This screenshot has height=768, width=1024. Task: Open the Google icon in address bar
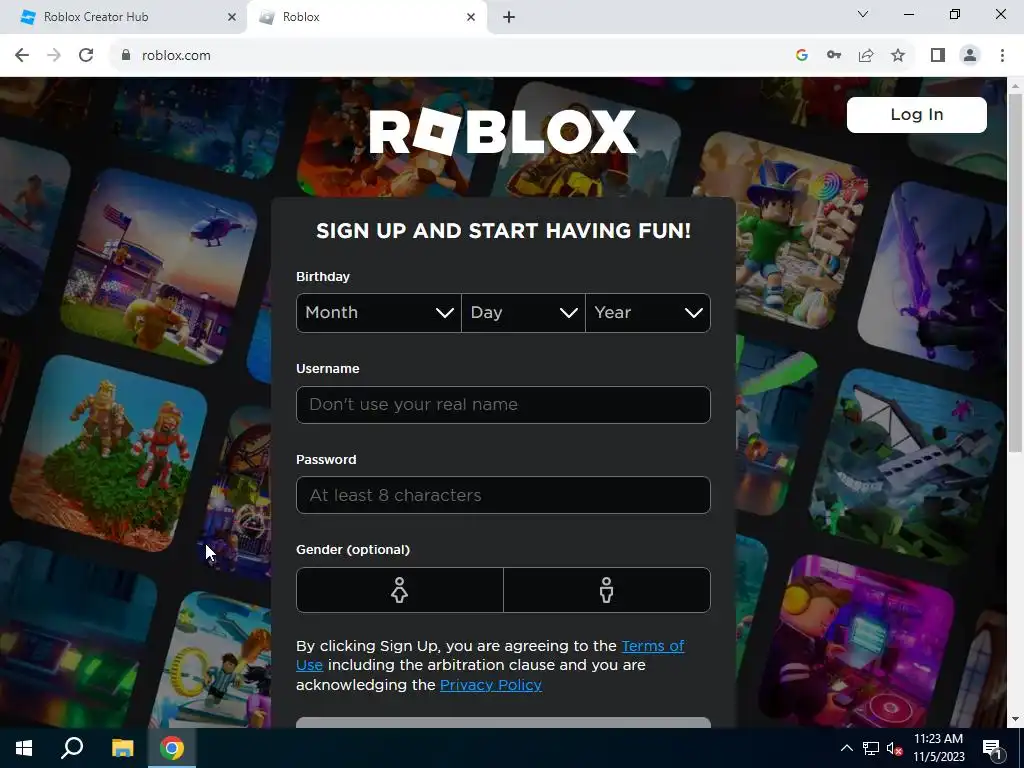click(x=802, y=56)
